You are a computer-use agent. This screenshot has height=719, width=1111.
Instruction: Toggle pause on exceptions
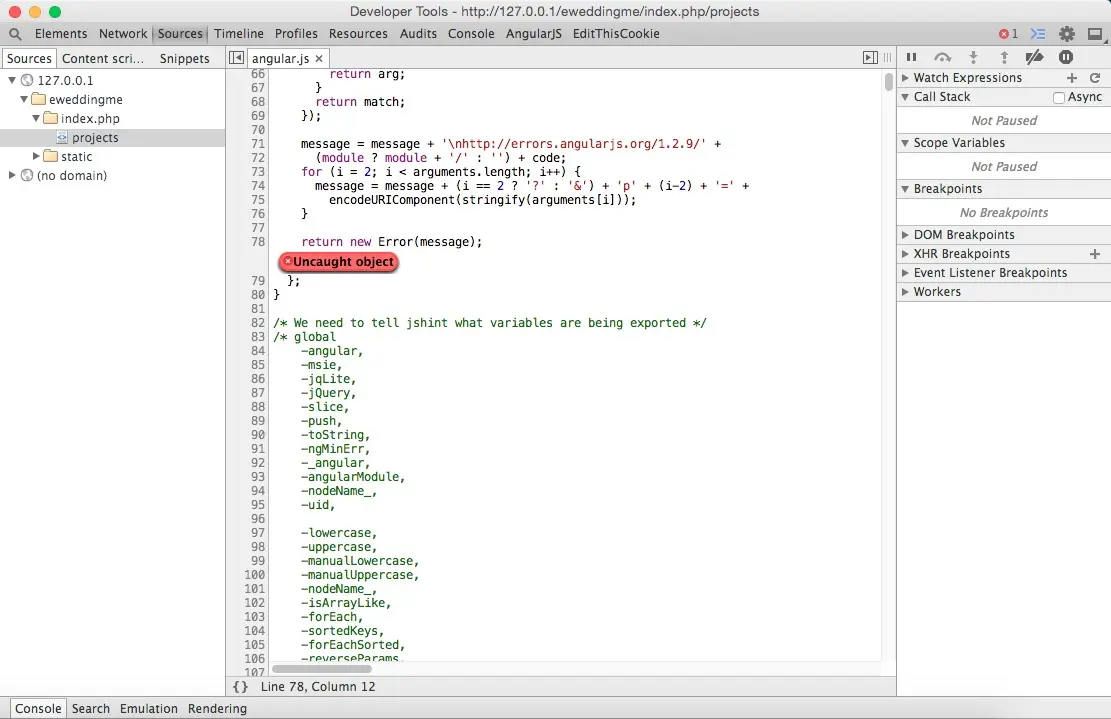[x=1066, y=57]
